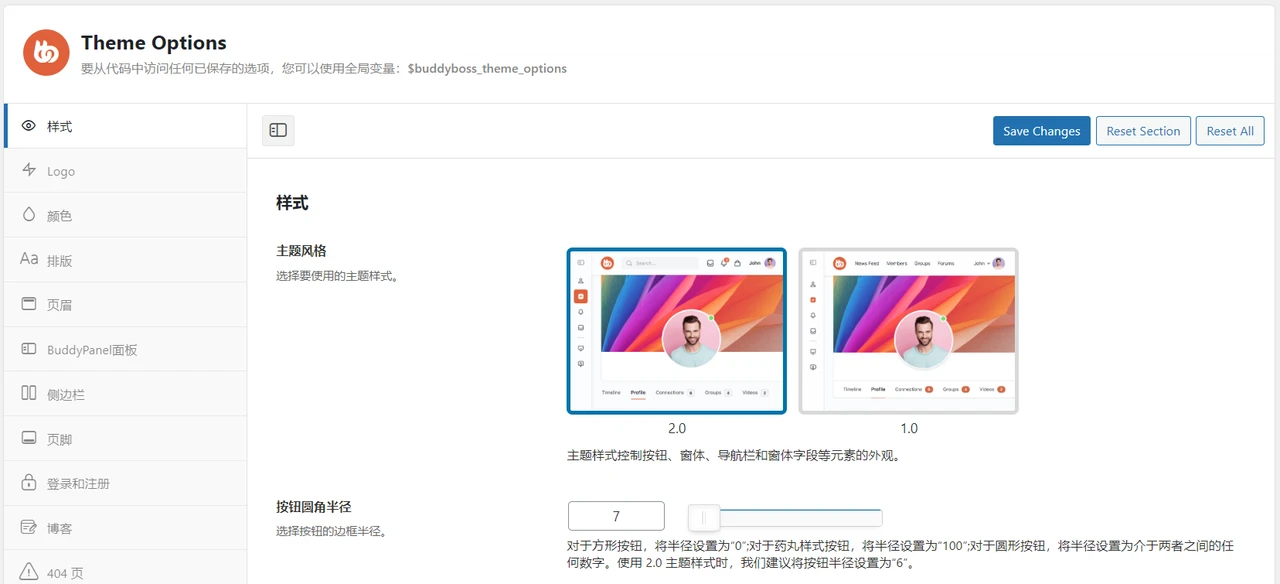Click the $buddyboss_theme_options variable text
Image resolution: width=1280 pixels, height=584 pixels.
tap(487, 69)
